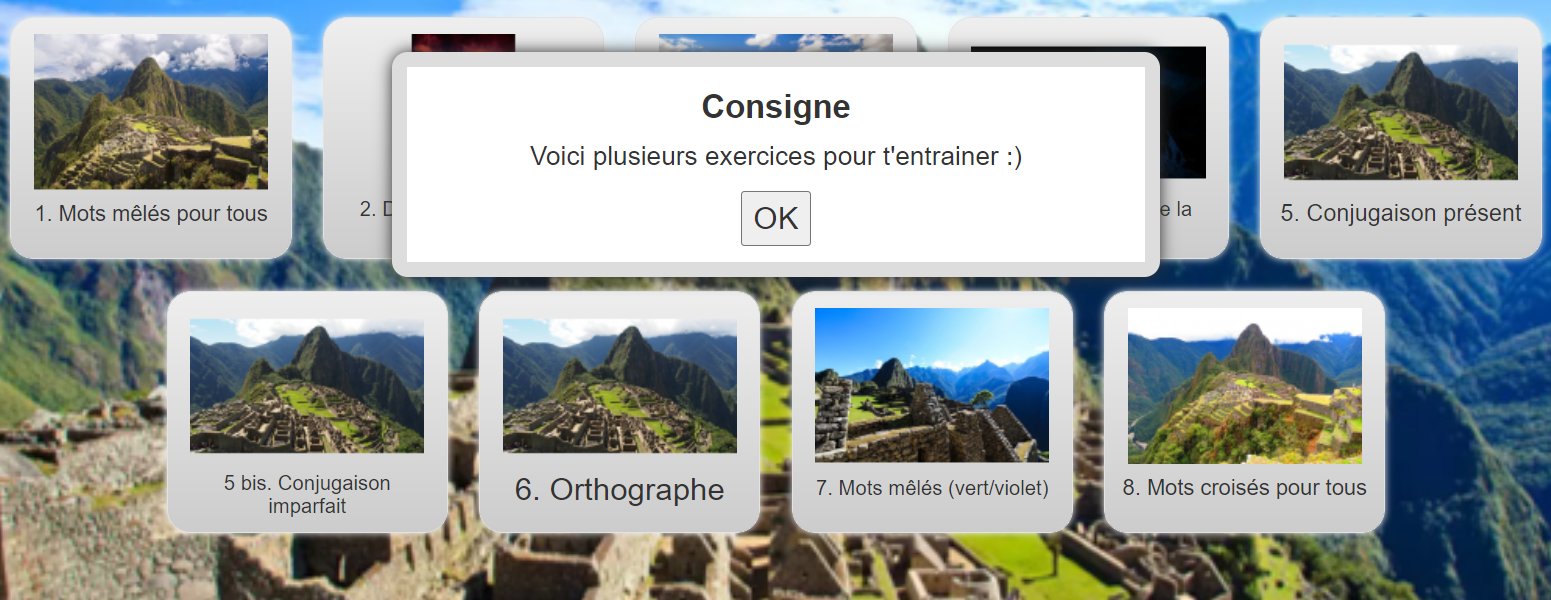Click the "6. Orthographe" title text

(x=619, y=490)
